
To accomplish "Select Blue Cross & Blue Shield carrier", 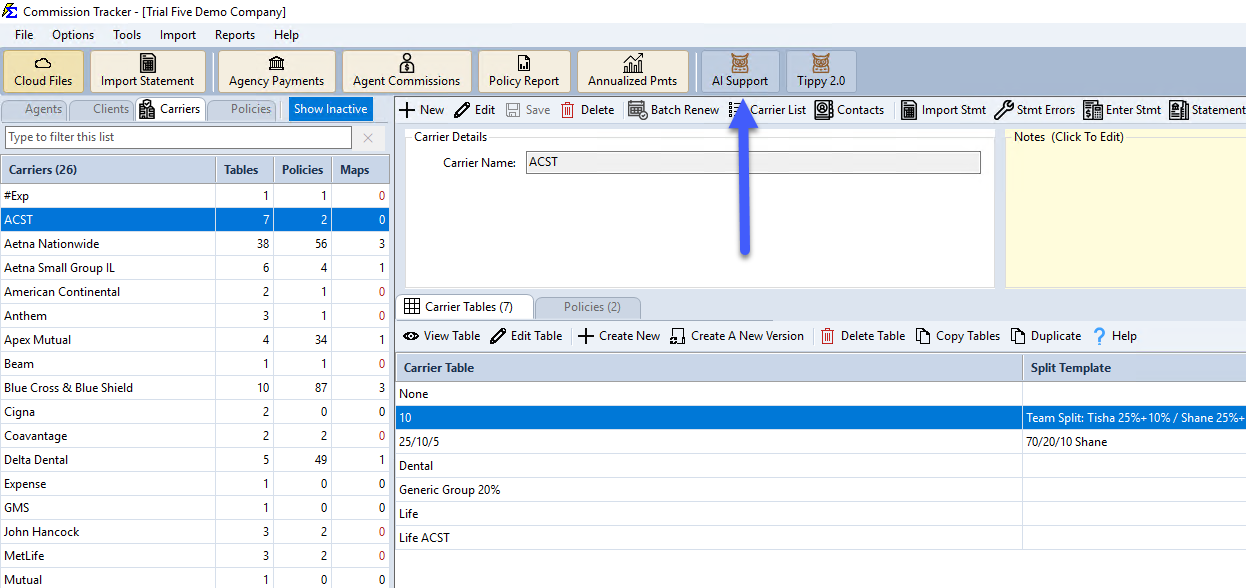I will click(195, 388).
